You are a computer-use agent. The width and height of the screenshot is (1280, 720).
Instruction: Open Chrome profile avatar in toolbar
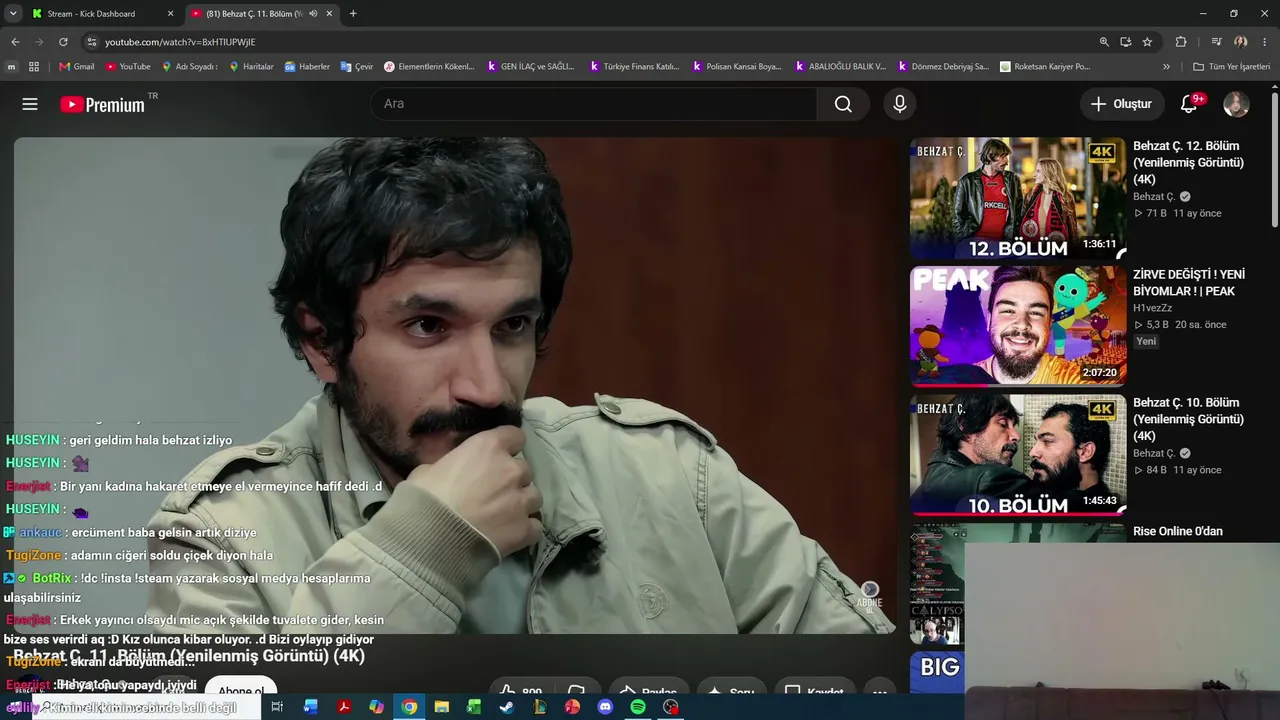1240,42
